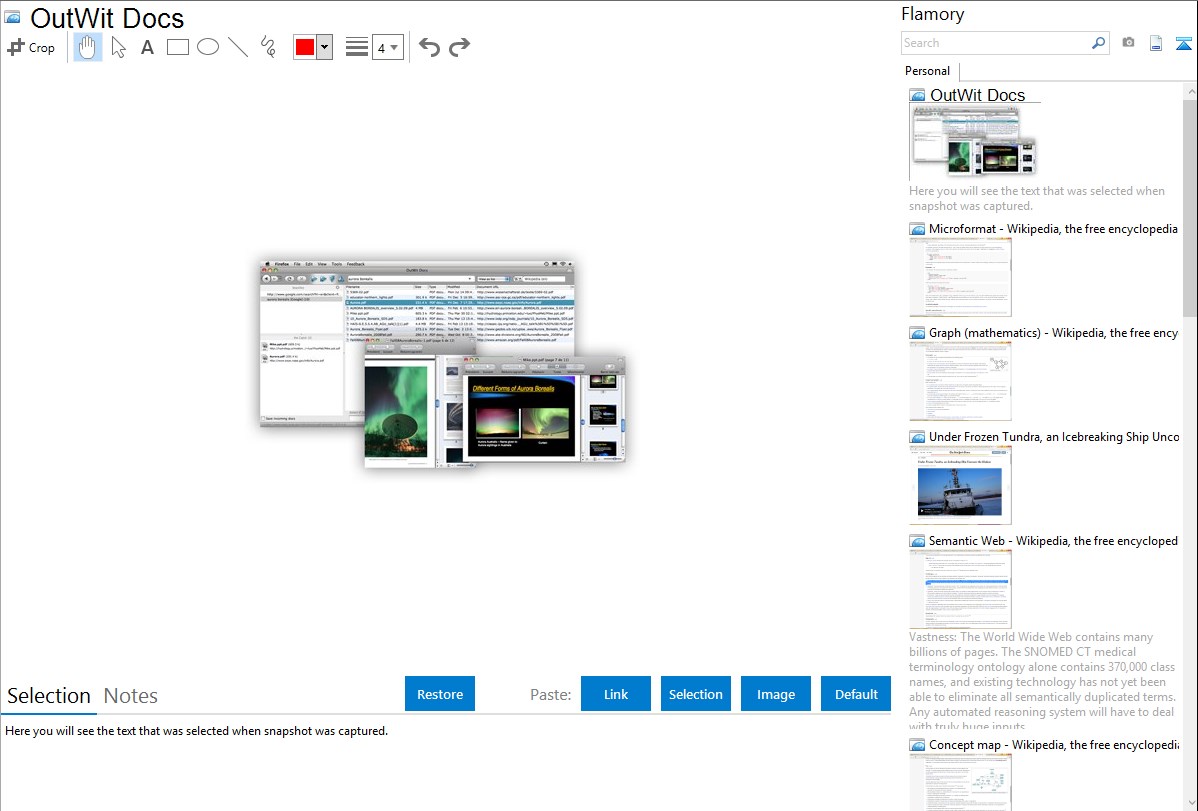Image resolution: width=1198 pixels, height=811 pixels.
Task: Click the snapshot icon beside main OutWit Docs heading
Action: (x=12, y=18)
